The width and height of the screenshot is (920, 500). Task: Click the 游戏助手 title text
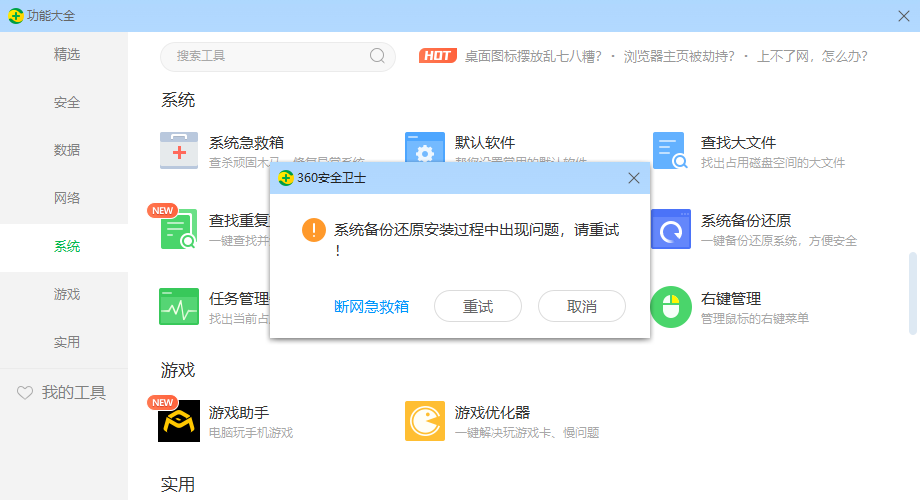tap(239, 413)
